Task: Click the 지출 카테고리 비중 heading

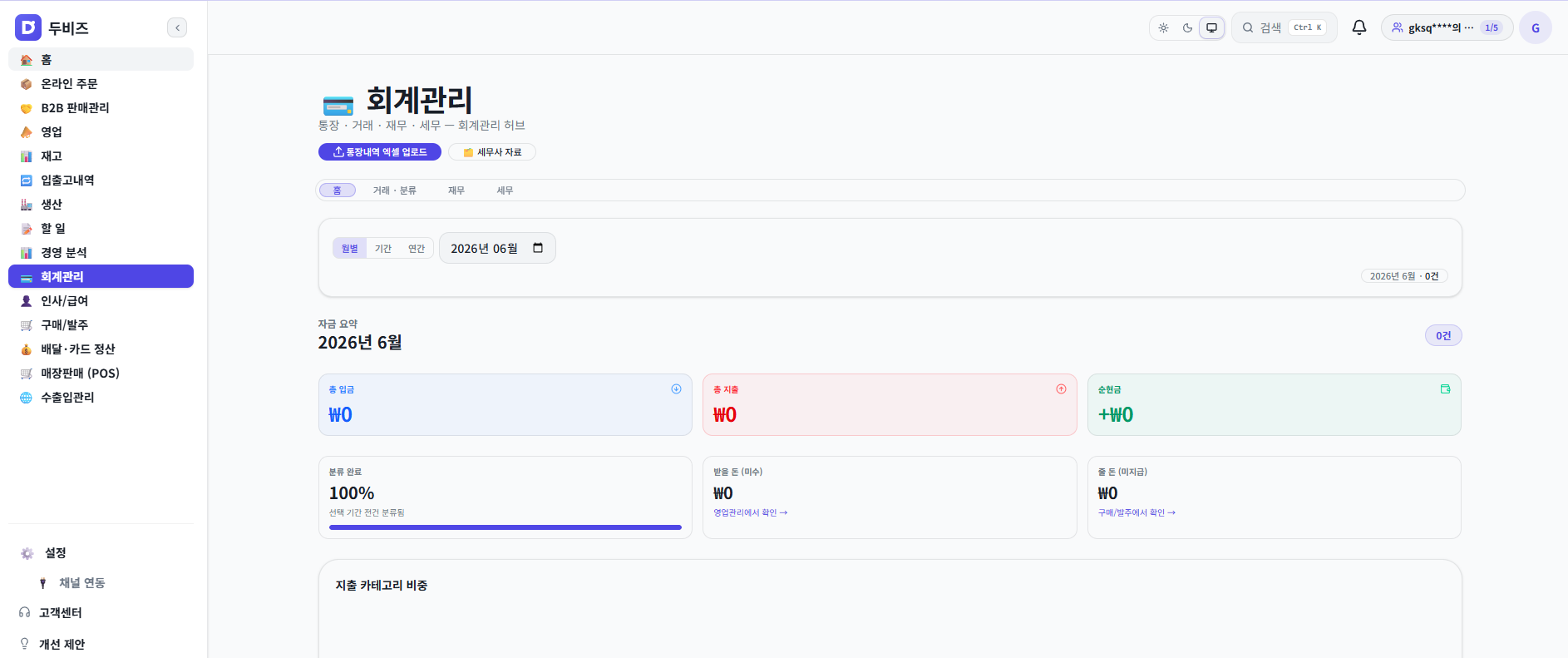Action: click(x=382, y=586)
